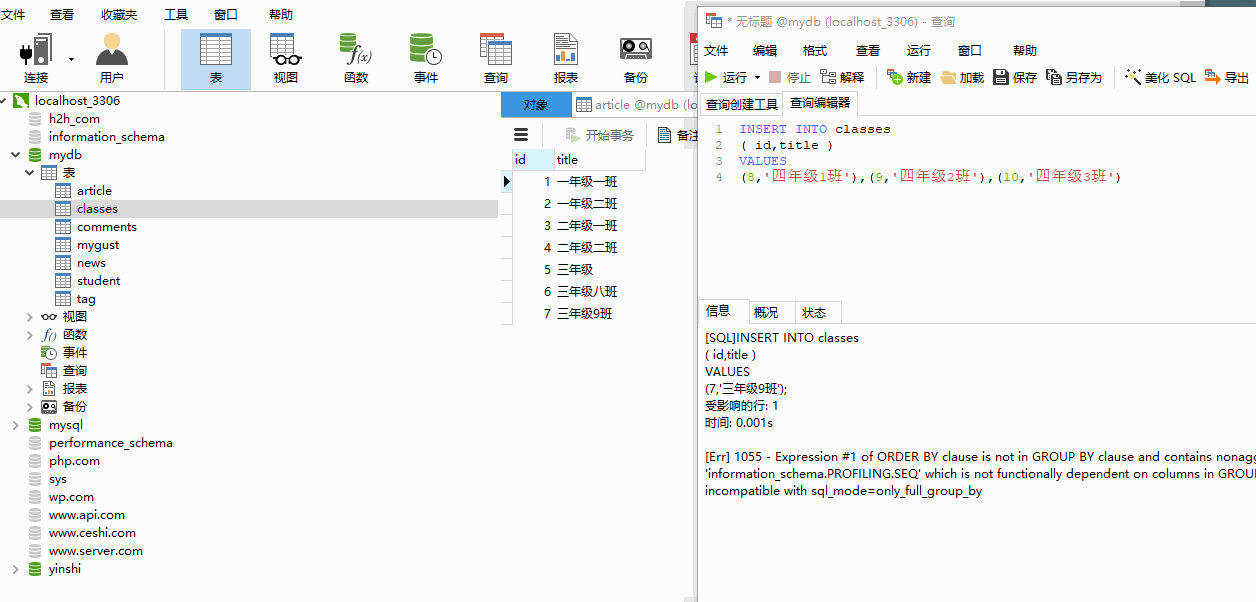Click the 停止 (Stop) query button
The width and height of the screenshot is (1256, 602).
pyautogui.click(x=790, y=77)
